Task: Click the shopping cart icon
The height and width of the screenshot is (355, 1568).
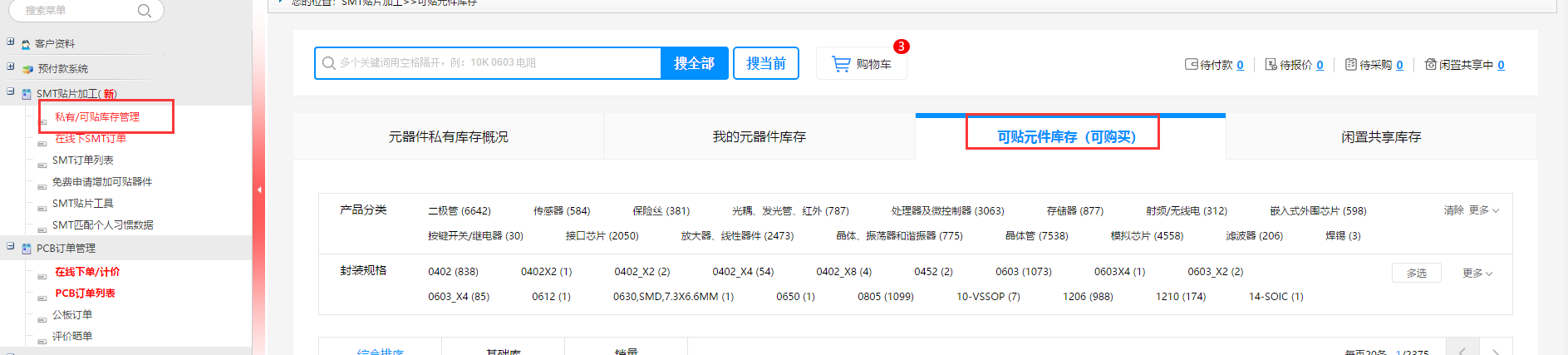Action: tap(841, 64)
